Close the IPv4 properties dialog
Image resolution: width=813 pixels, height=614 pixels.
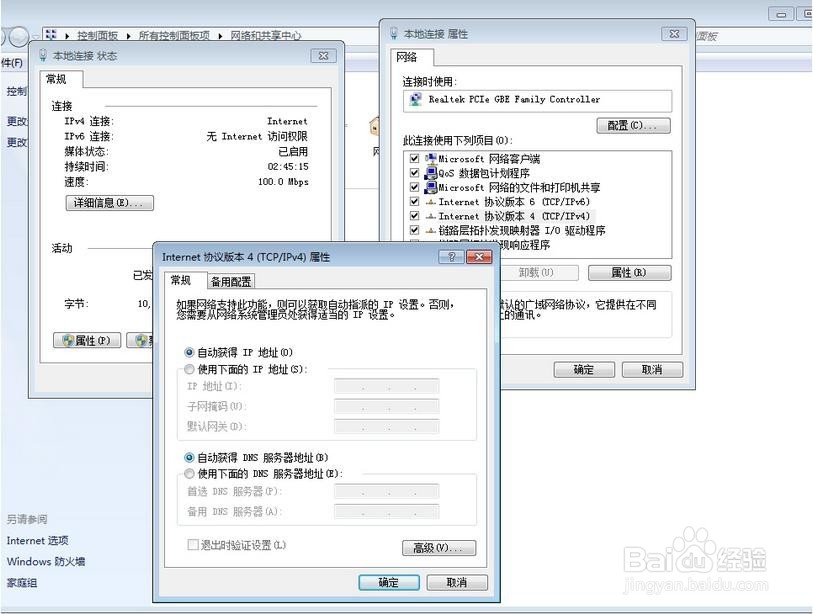(479, 257)
